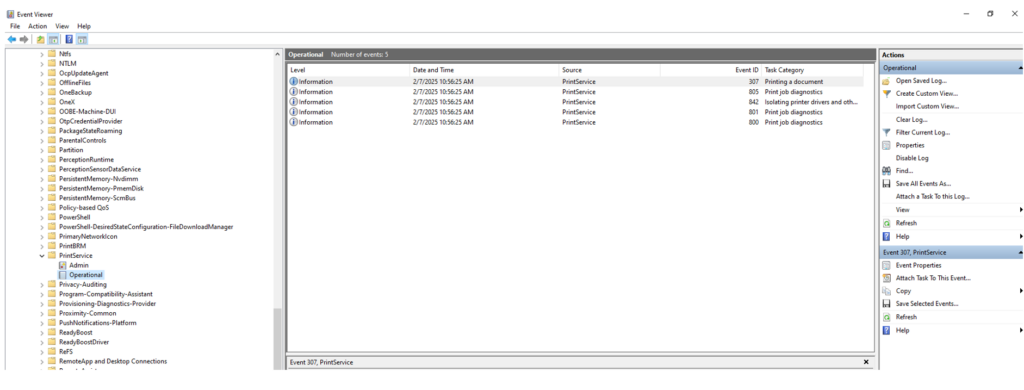This screenshot has height=390, width=1024.
Task: Click Disable Log in the Actions pane
Action: pyautogui.click(x=912, y=158)
